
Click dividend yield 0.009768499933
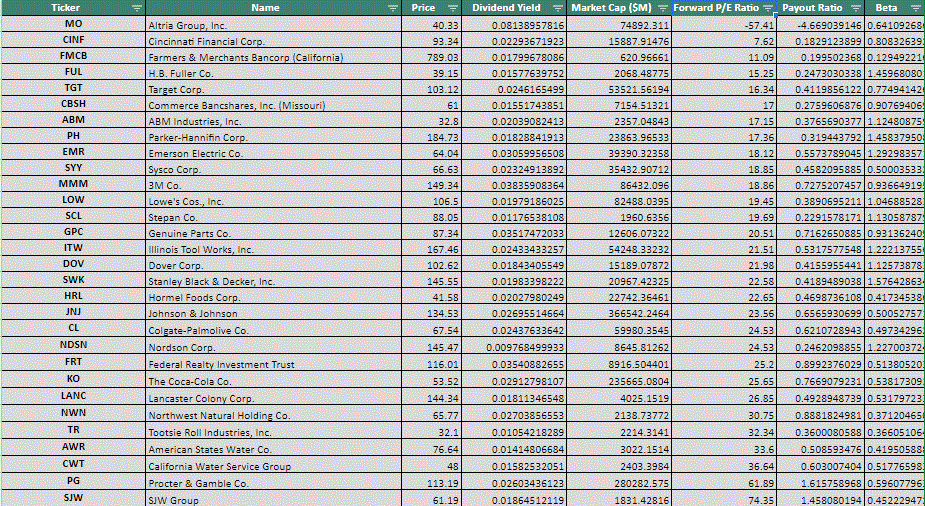pyautogui.click(x=514, y=345)
